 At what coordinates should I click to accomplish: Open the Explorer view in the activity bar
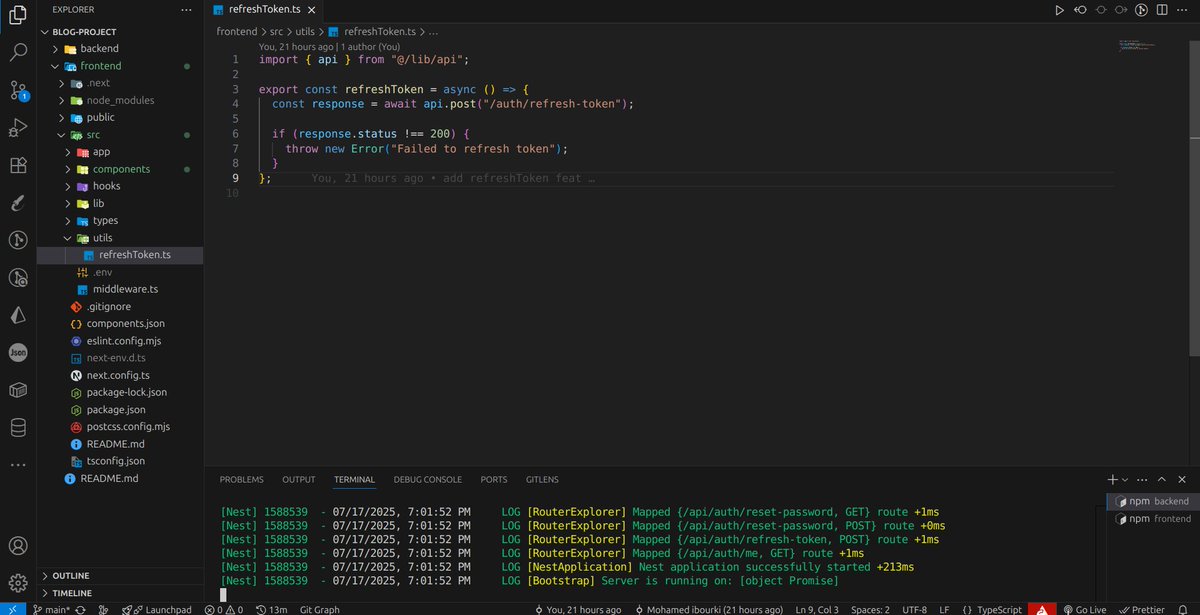(x=17, y=17)
